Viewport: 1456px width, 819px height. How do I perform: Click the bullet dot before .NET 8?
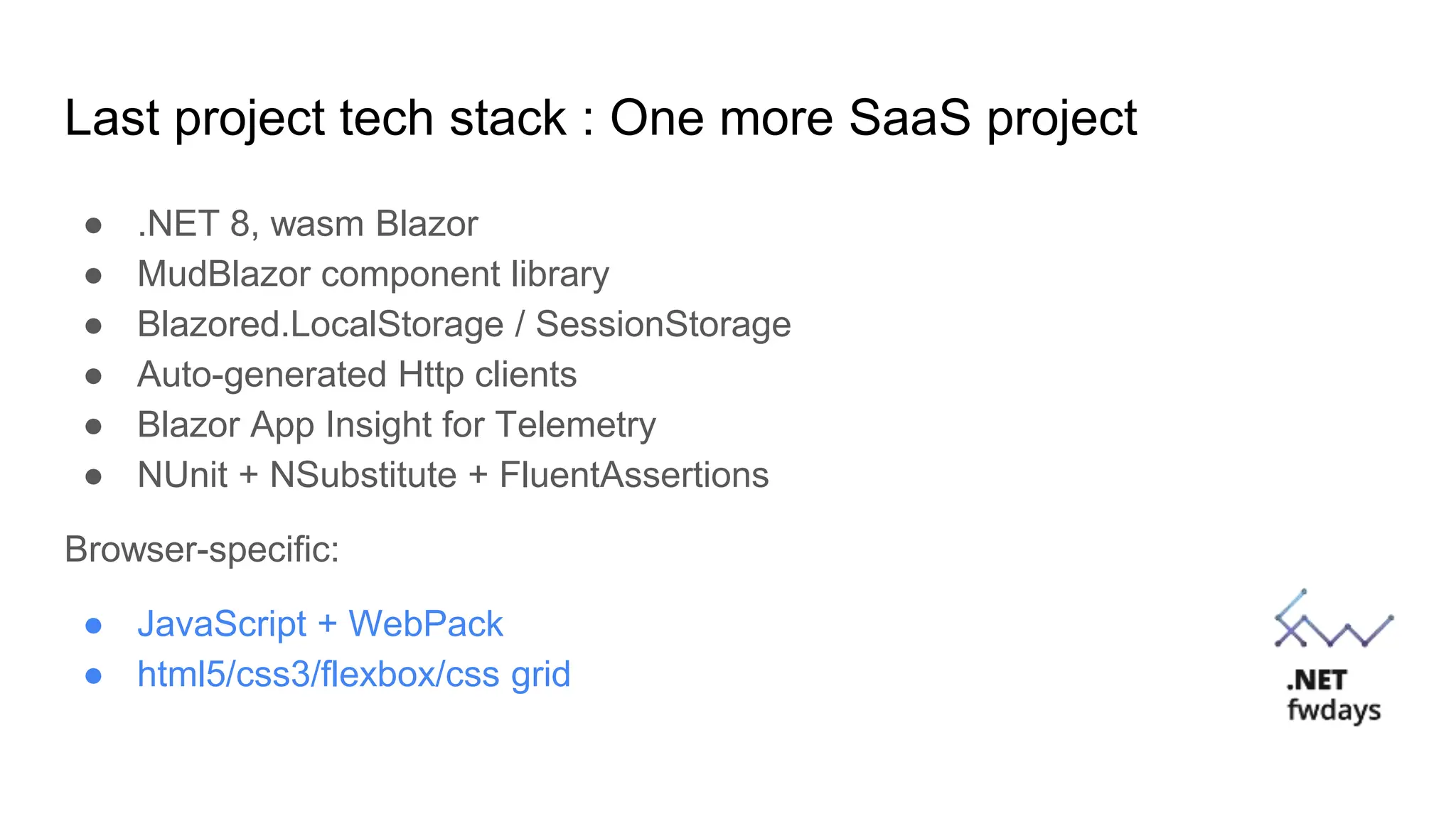coord(93,225)
